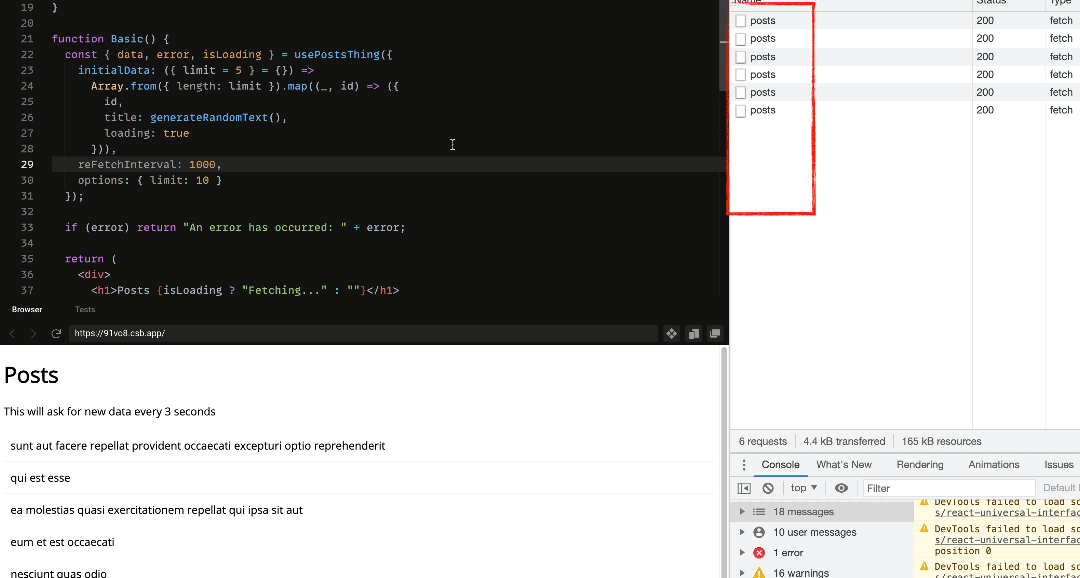Viewport: 1080px width, 578px height.
Task: Expand the 16 warnings group arrow
Action: 742,572
